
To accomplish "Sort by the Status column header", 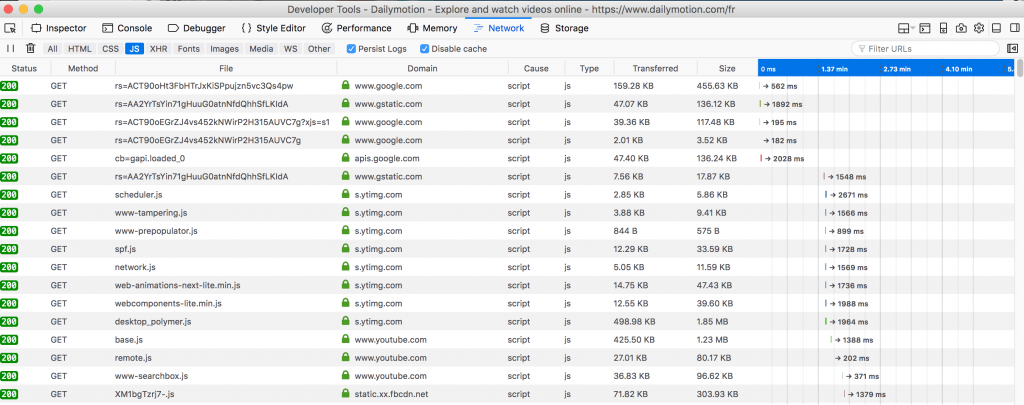I will (24, 68).
